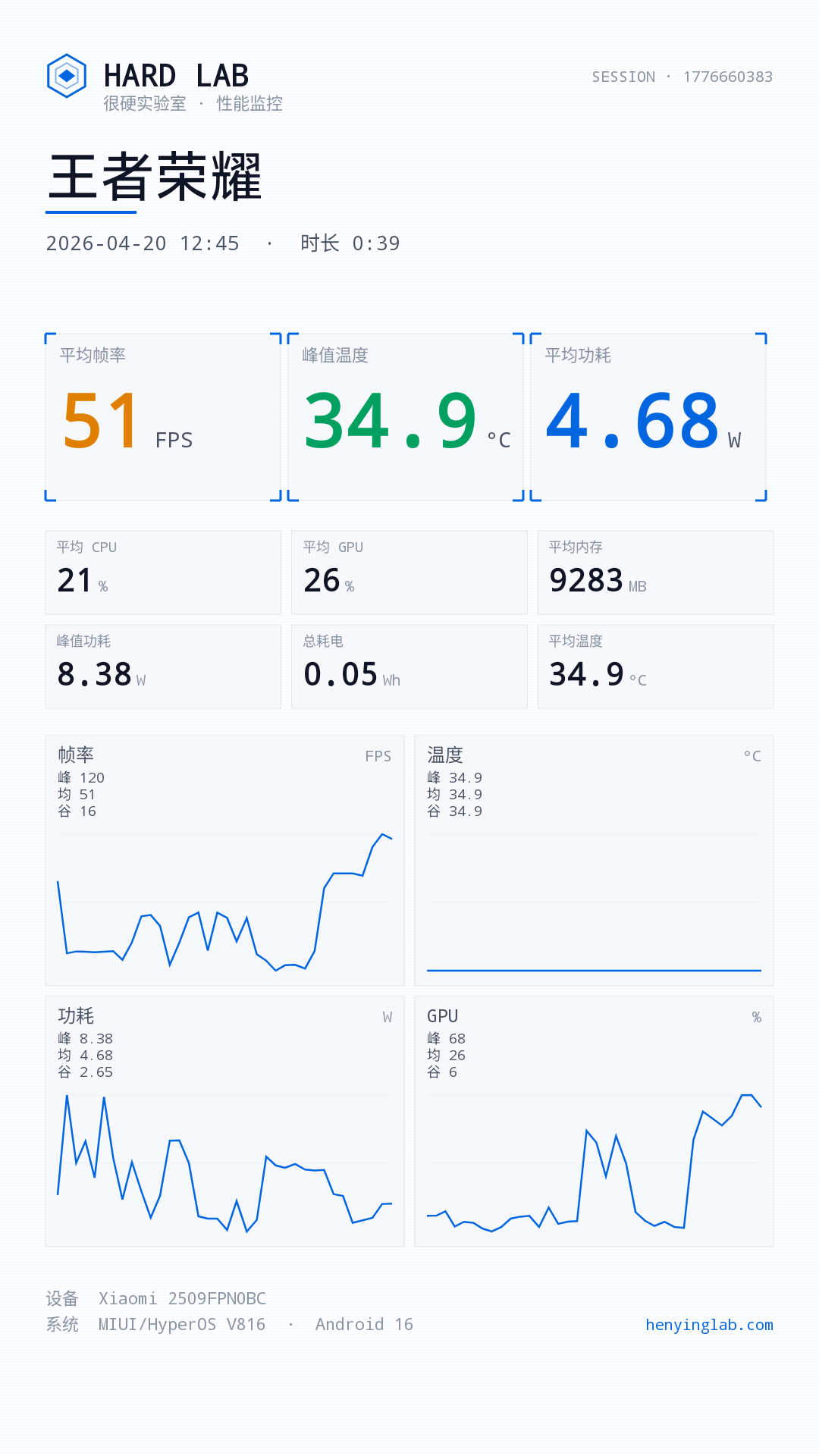The image size is (819, 1456).
Task: Click the 平均温度 34.9 °C tile
Action: pyautogui.click(x=655, y=667)
